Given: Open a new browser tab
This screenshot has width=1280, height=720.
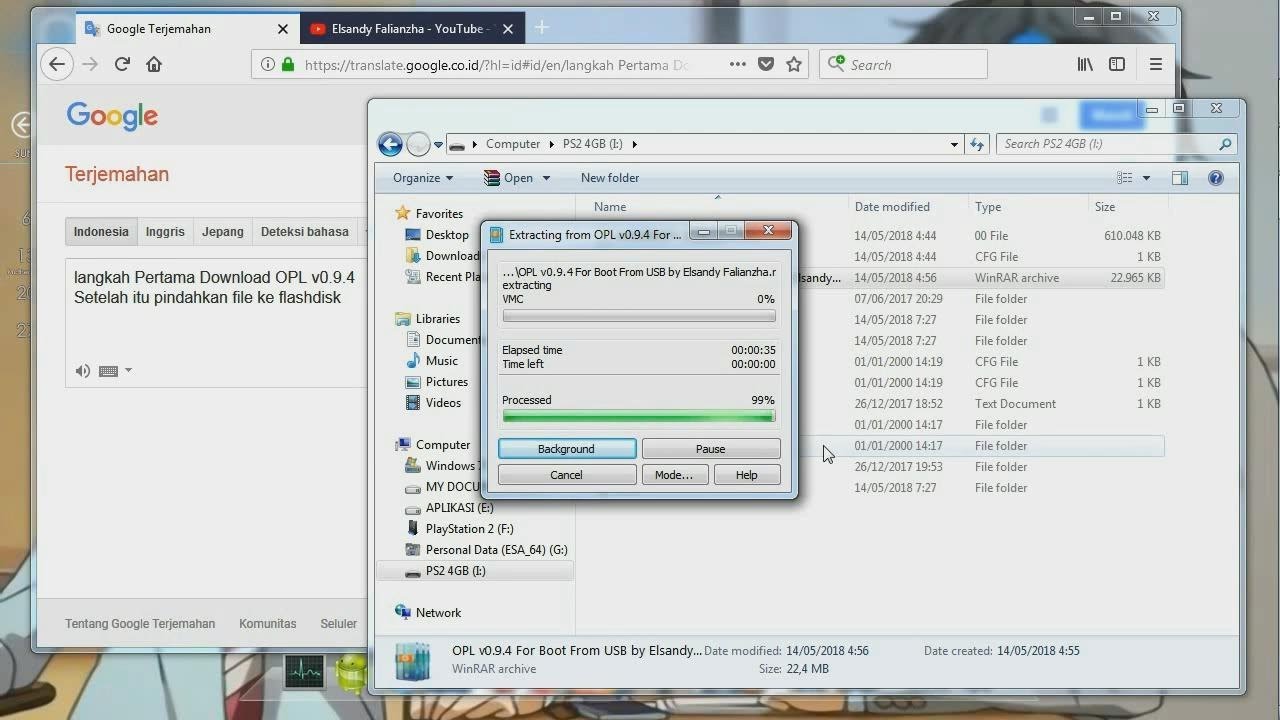Looking at the screenshot, I should click(542, 28).
